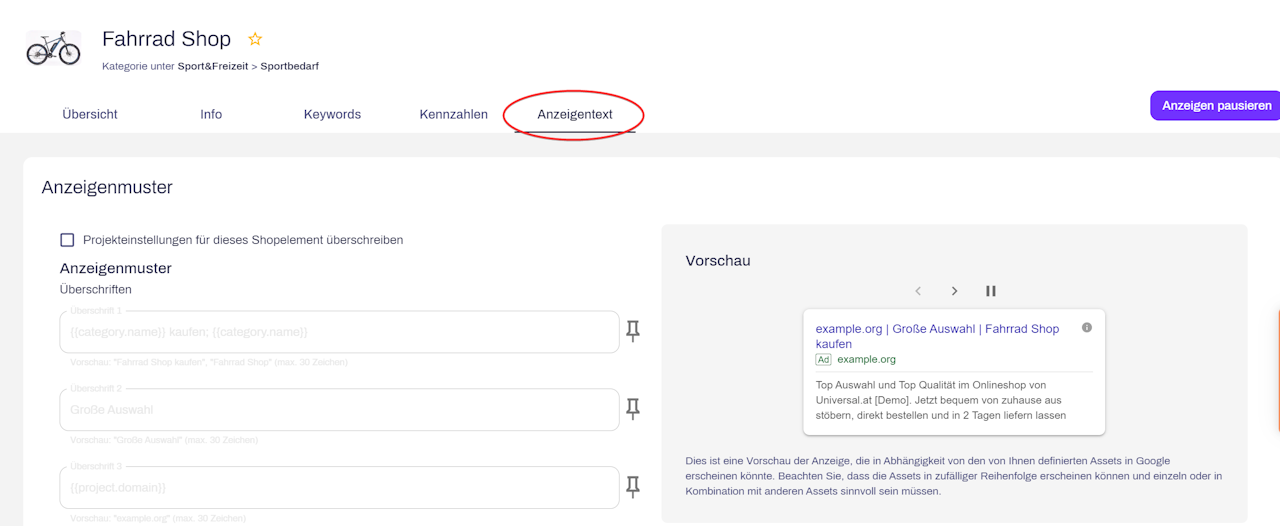Go to the Keywords tab
Image resolution: width=1280 pixels, height=526 pixels.
point(332,114)
